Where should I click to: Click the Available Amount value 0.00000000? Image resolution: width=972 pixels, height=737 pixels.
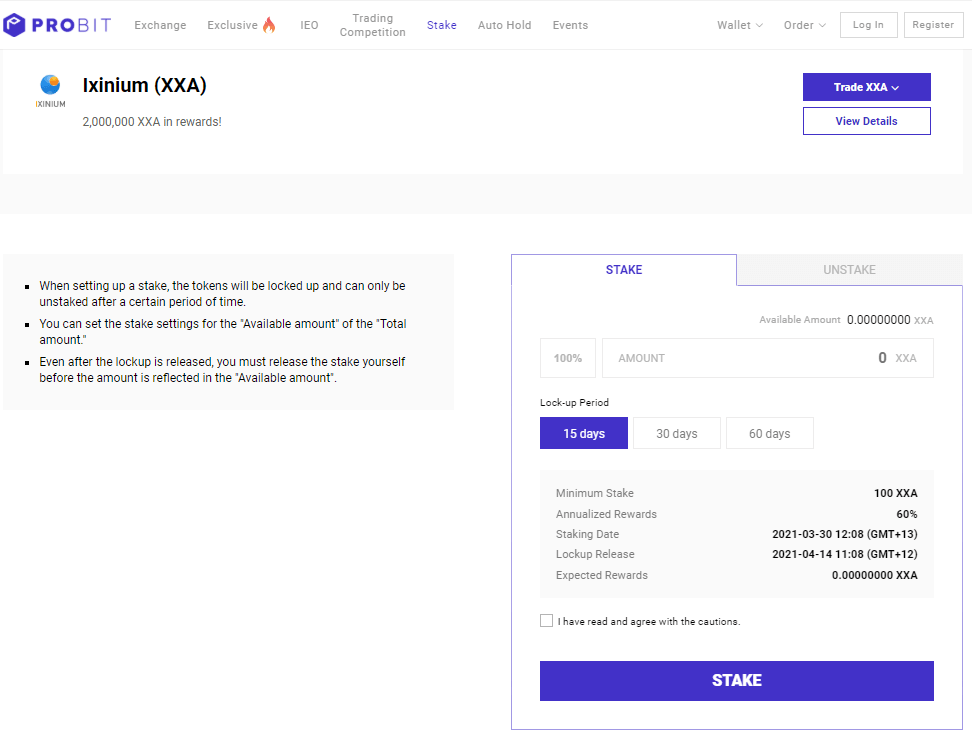[x=878, y=320]
